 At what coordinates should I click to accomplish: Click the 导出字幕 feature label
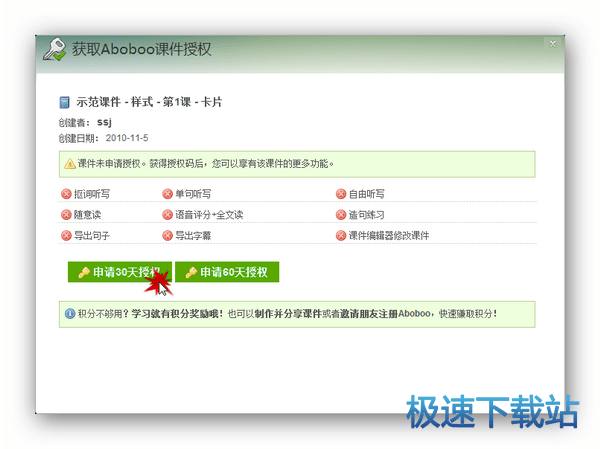[x=193, y=235]
